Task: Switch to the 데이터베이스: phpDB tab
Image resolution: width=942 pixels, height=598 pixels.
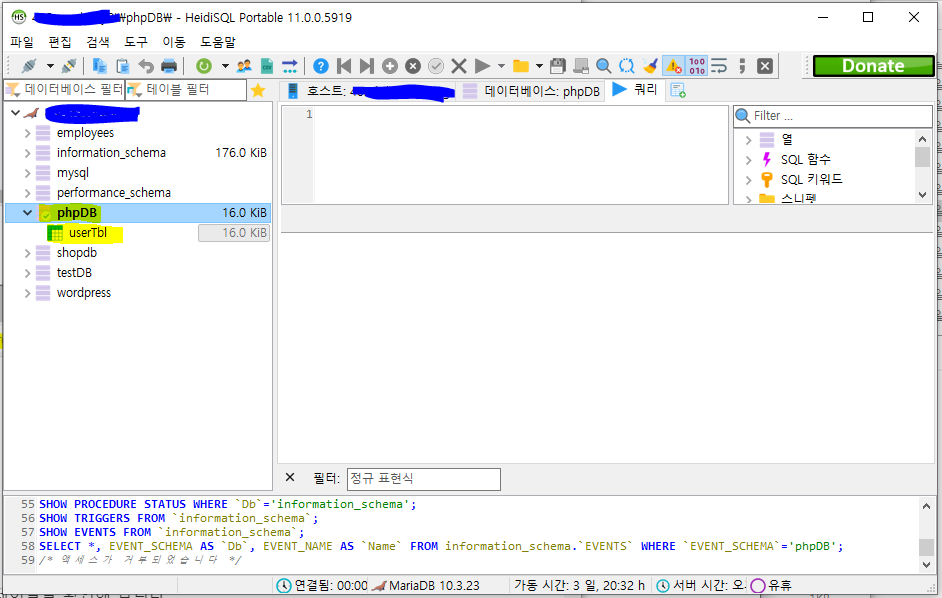Action: coord(532,91)
